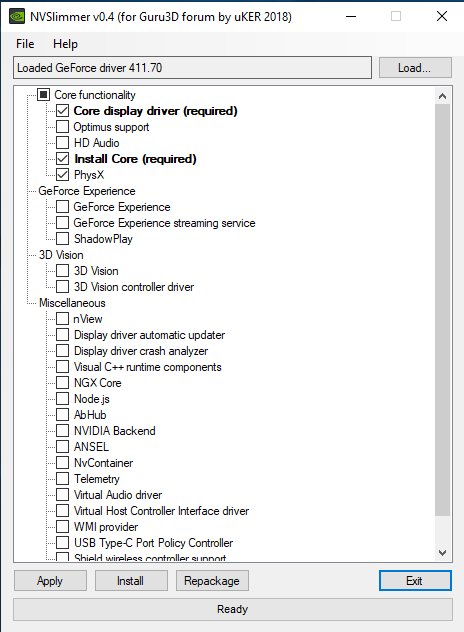Select the 3D Vision group heading

click(61, 255)
